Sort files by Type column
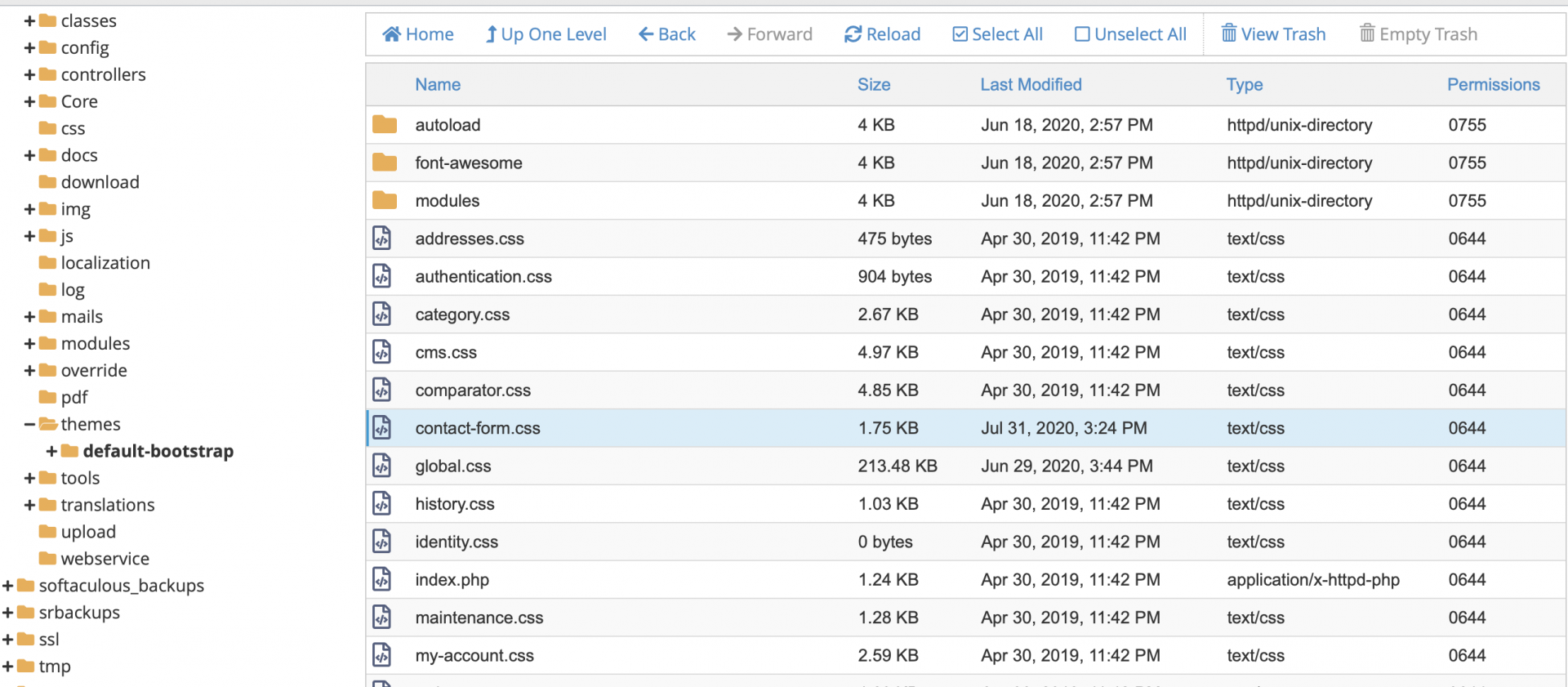The width and height of the screenshot is (1568, 687). point(1245,84)
